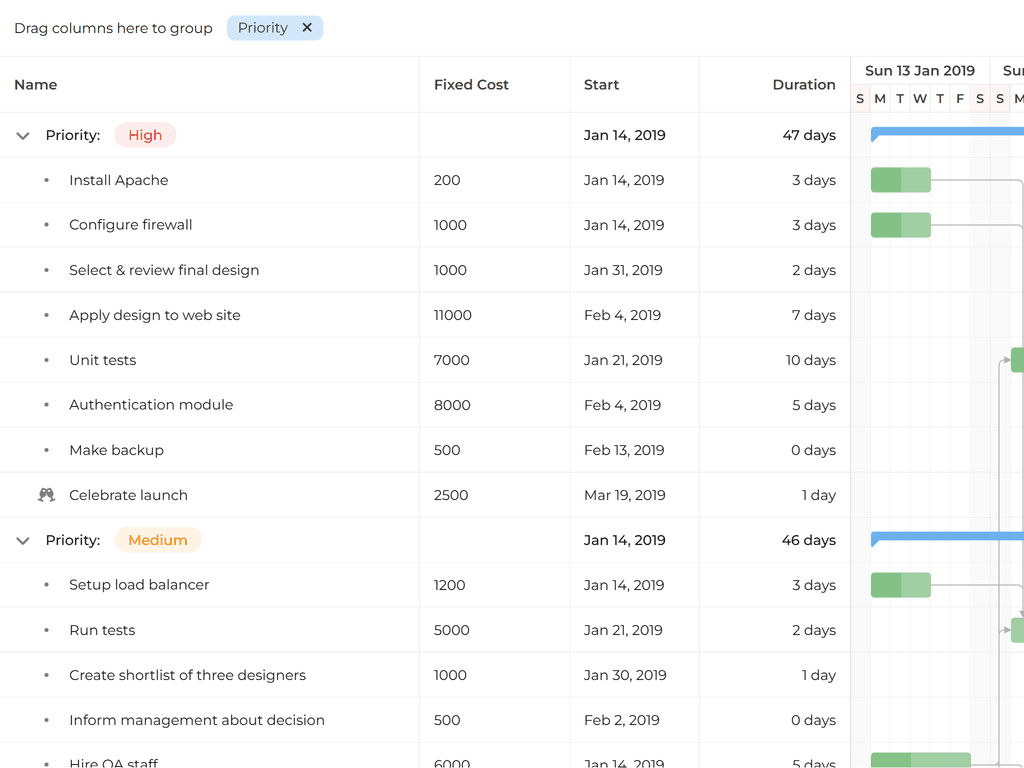1024x768 pixels.
Task: Sort by the Name column header
Action: tap(36, 85)
